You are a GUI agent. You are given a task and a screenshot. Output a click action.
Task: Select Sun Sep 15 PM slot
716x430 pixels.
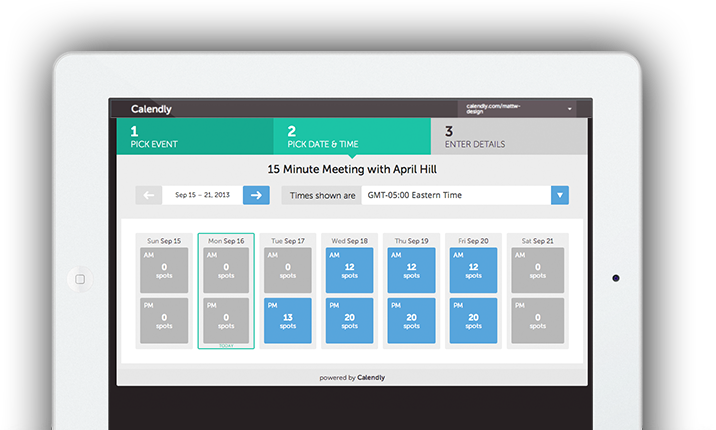click(164, 320)
